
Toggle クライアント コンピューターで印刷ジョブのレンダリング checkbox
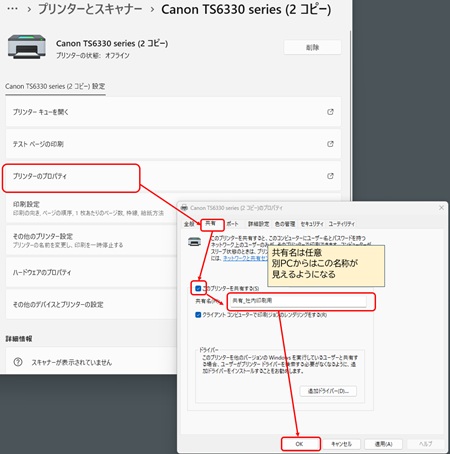(x=198, y=315)
